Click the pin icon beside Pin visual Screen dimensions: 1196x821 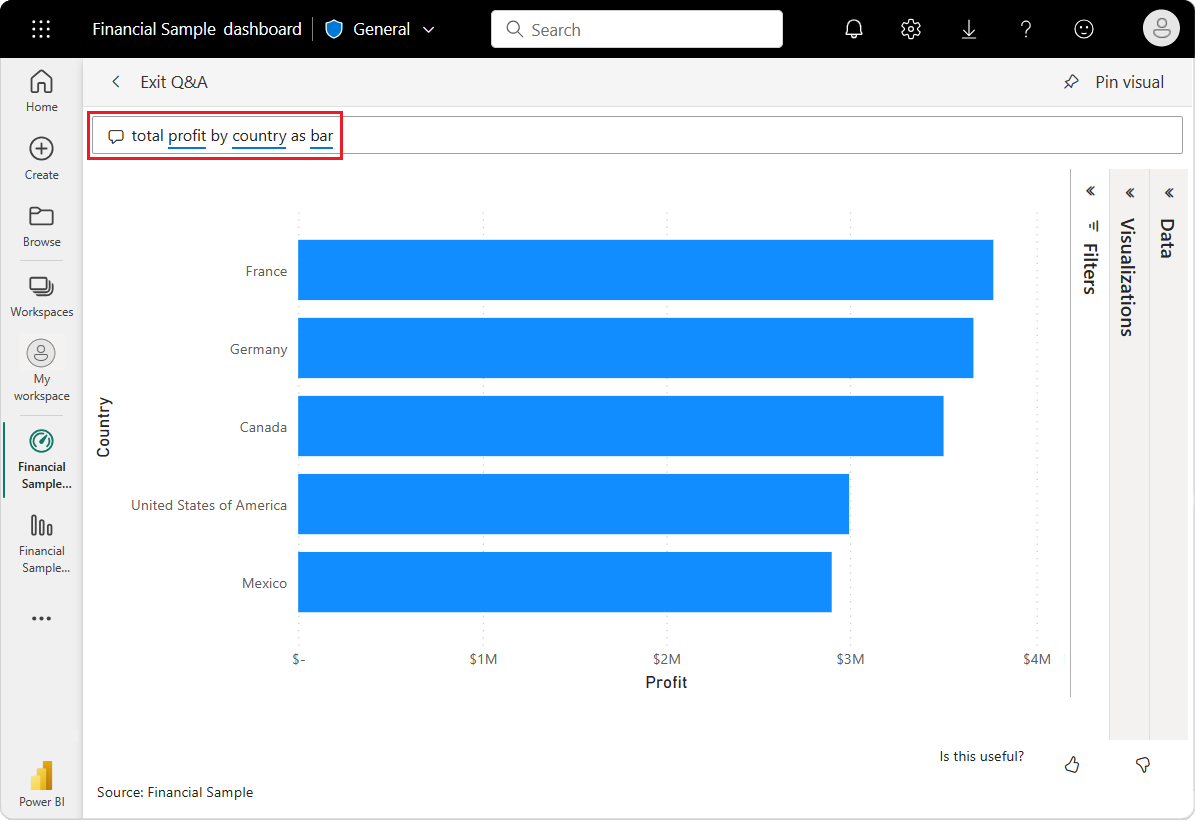click(x=1071, y=82)
